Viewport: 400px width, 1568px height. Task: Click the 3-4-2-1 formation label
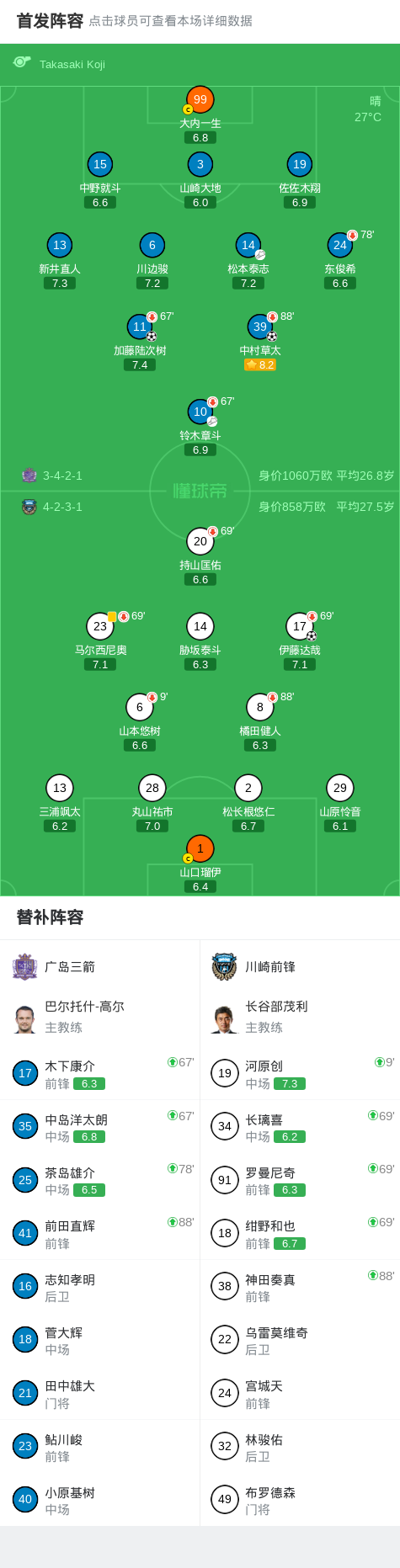tap(62, 476)
